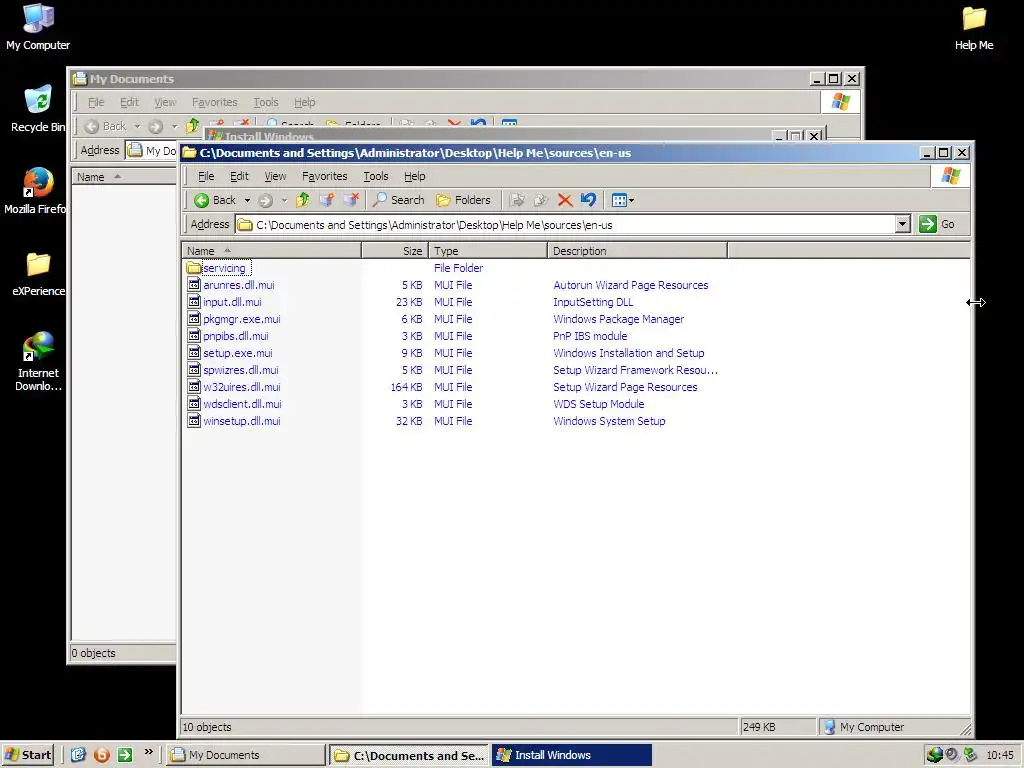
Task: Switch to Install Windows taskbar button
Action: tap(571, 755)
